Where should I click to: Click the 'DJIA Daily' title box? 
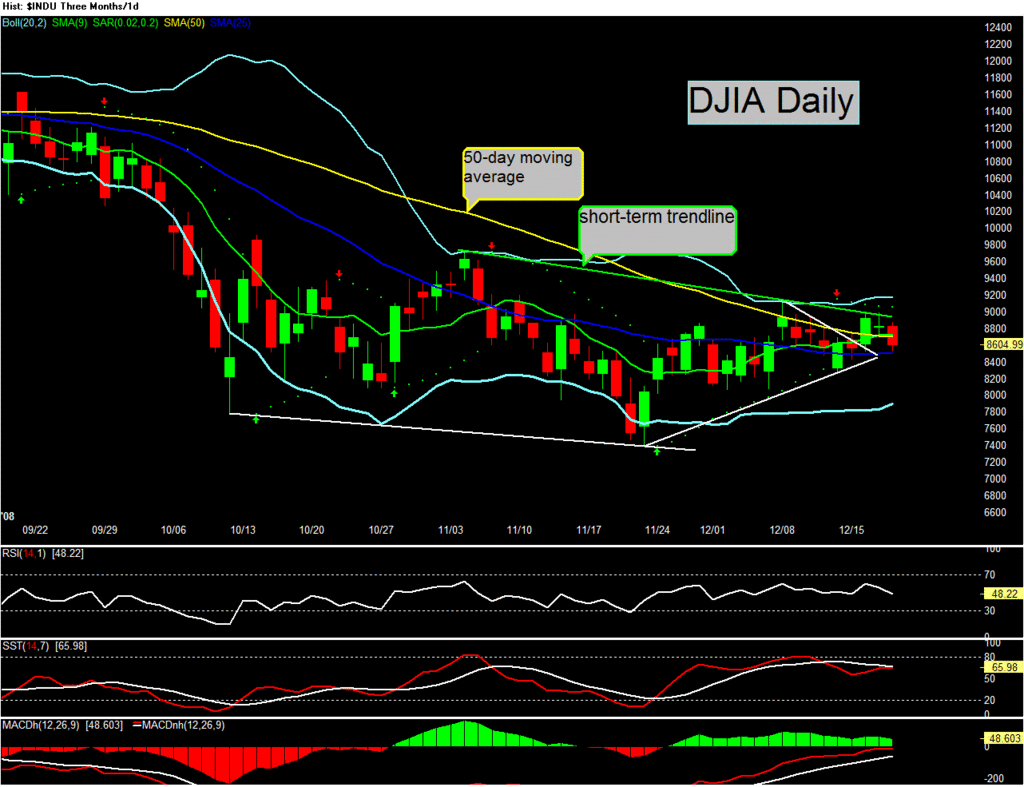pos(773,103)
